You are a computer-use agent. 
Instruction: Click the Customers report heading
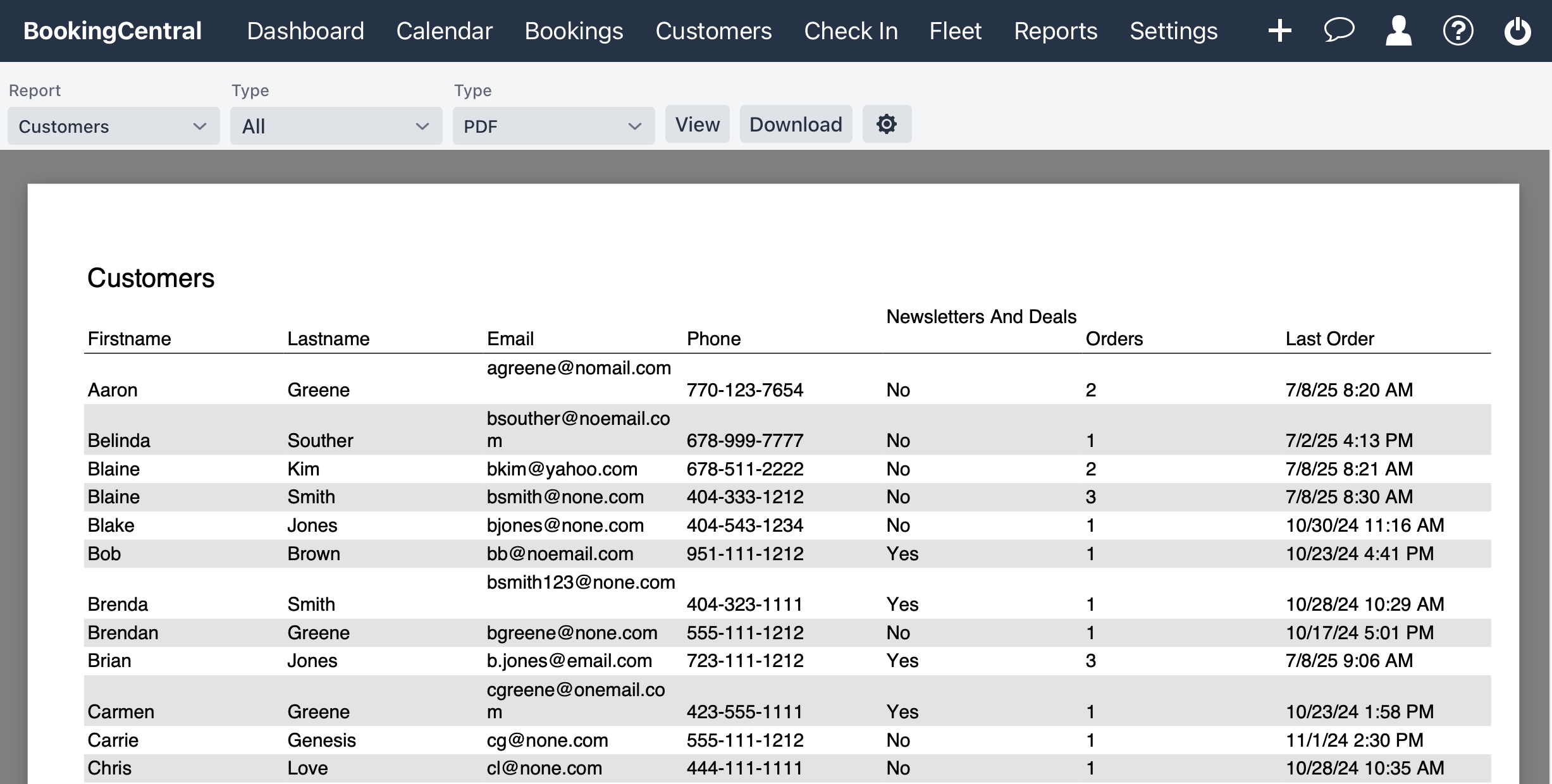tap(151, 278)
